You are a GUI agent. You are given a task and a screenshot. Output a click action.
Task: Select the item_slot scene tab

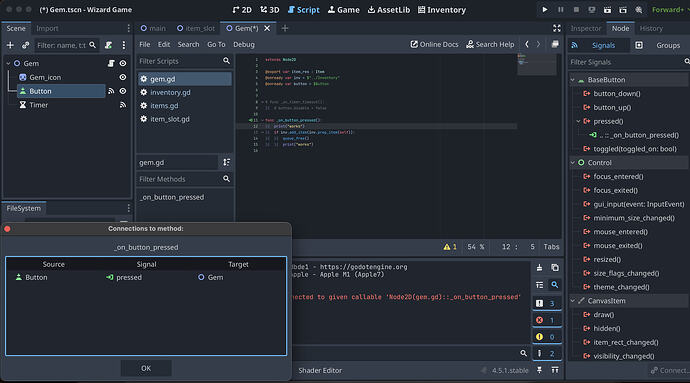(x=196, y=28)
